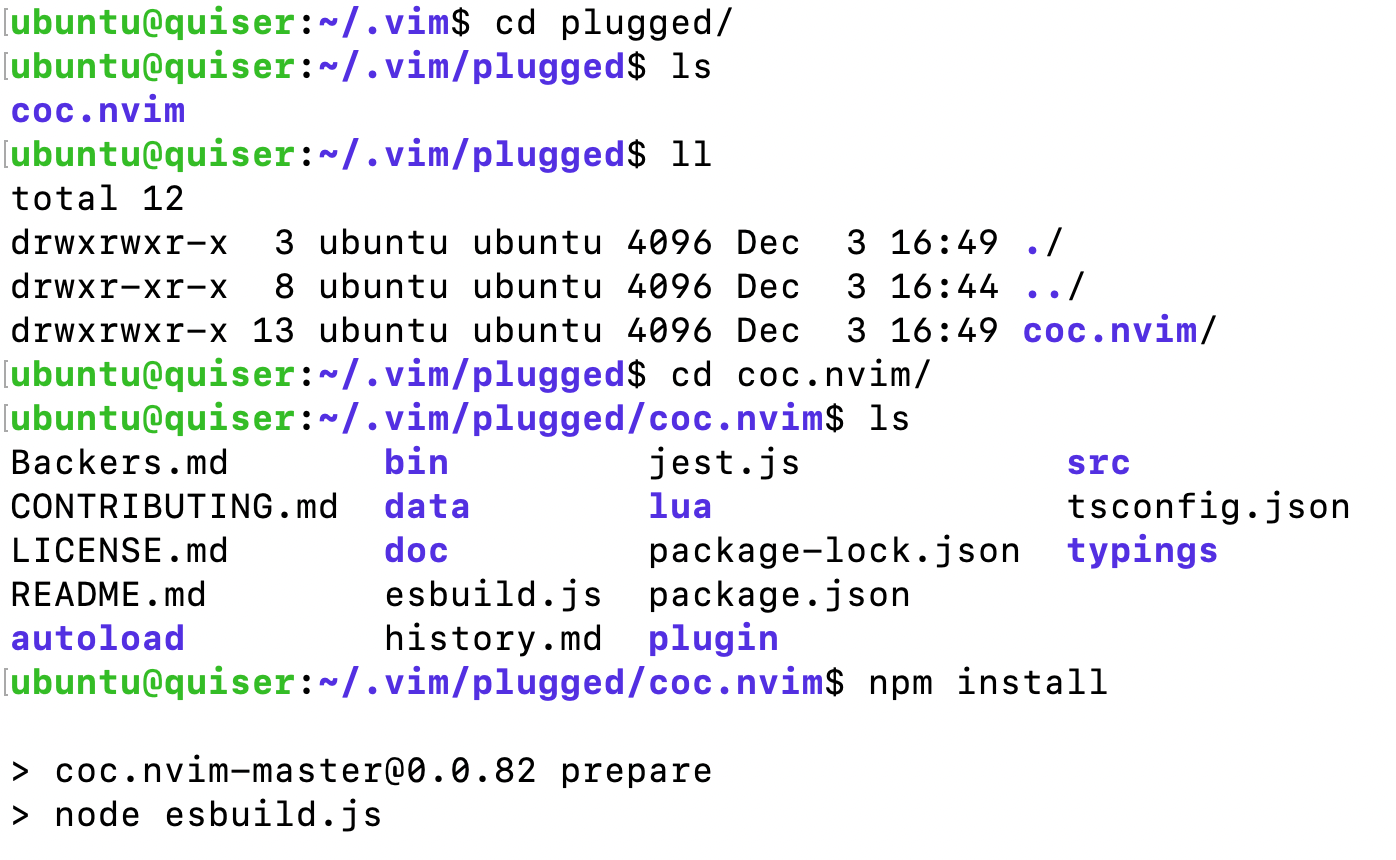Select the esbuild.js file listing entry
This screenshot has width=1396, height=860.
tap(493, 595)
